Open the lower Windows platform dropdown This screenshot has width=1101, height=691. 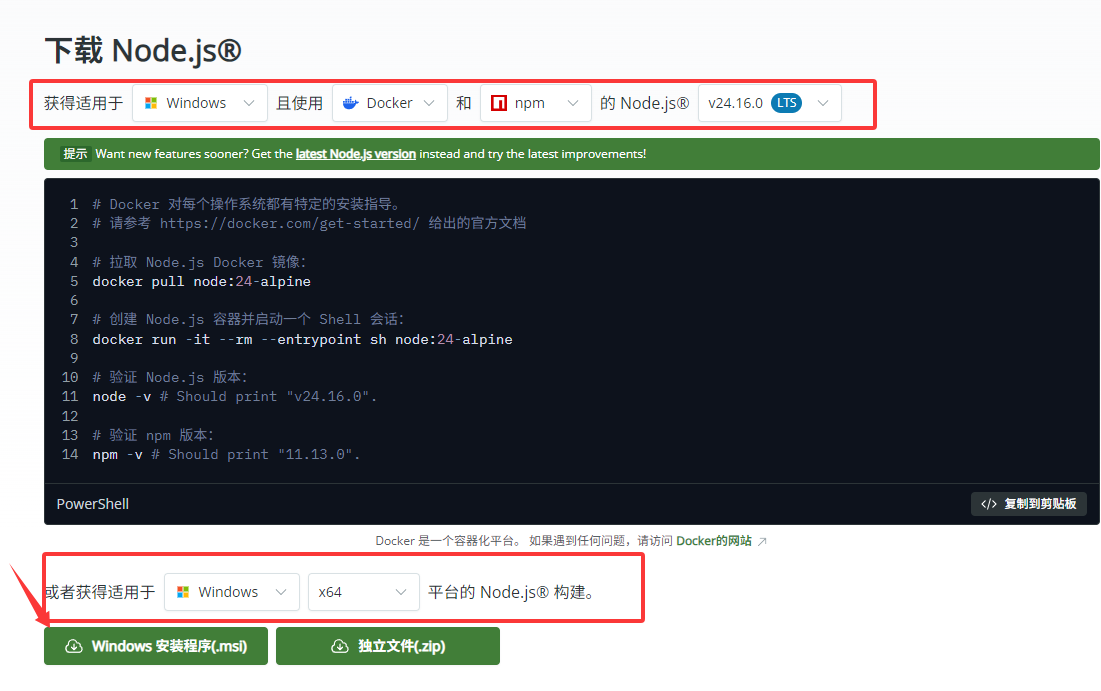point(232,592)
